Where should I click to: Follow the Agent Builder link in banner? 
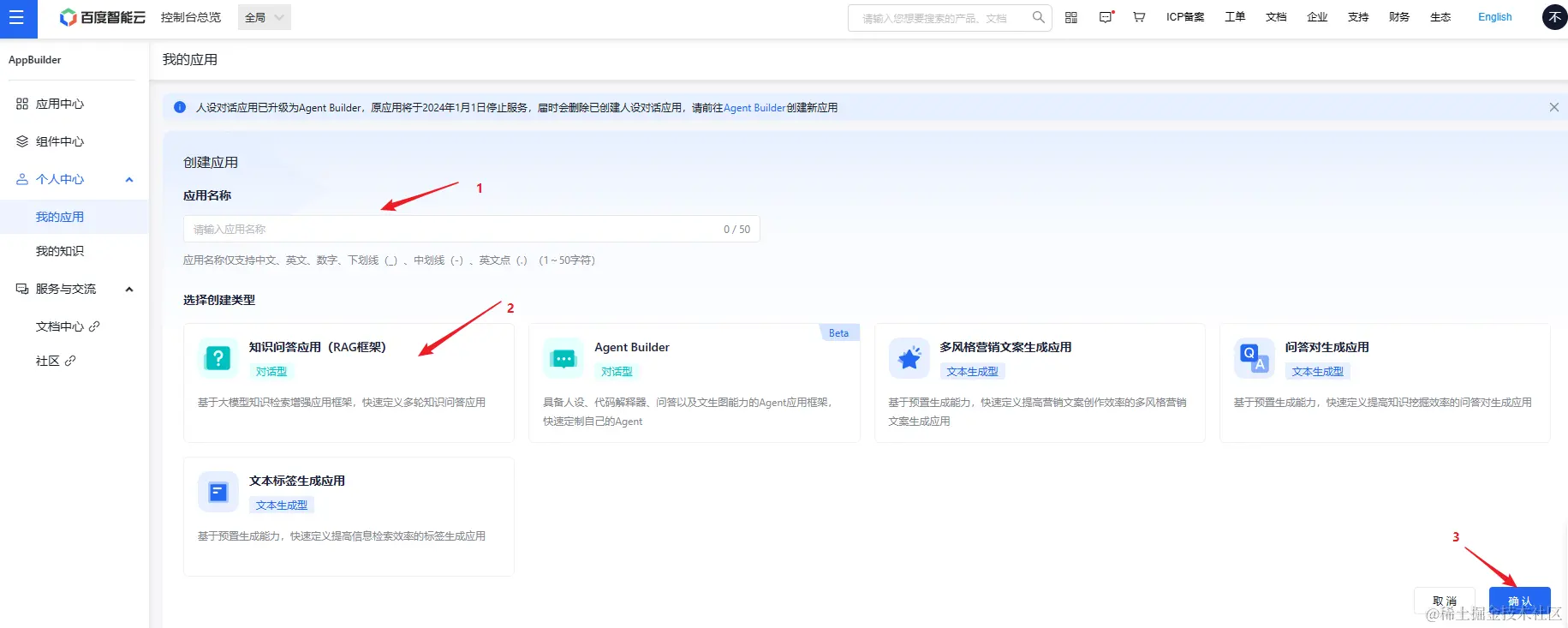(754, 108)
